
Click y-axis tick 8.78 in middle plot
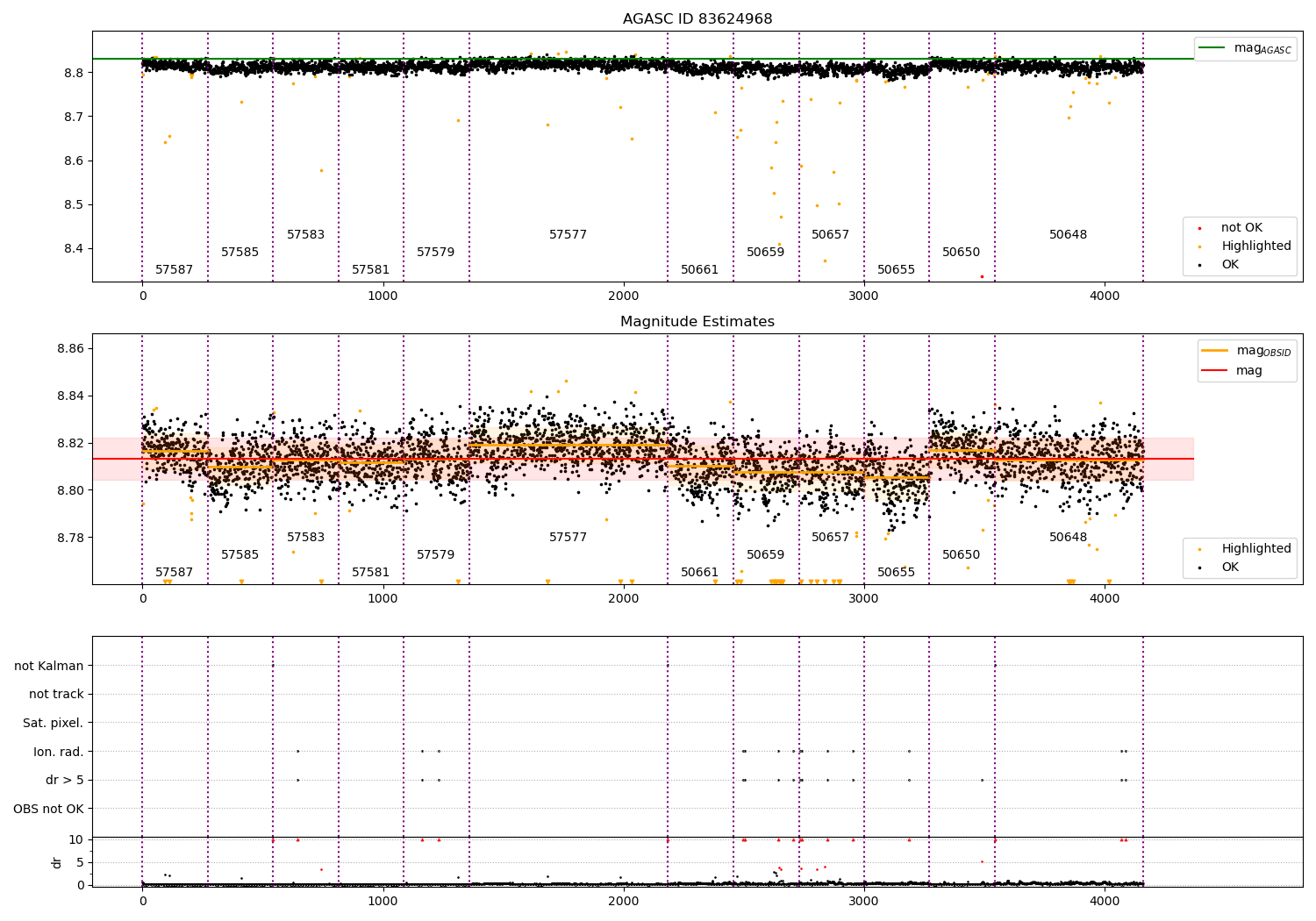pyautogui.click(x=71, y=538)
